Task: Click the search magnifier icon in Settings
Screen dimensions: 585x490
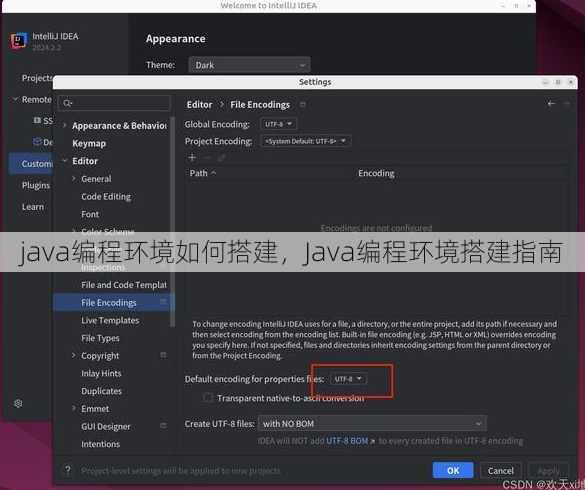Action: (x=67, y=103)
